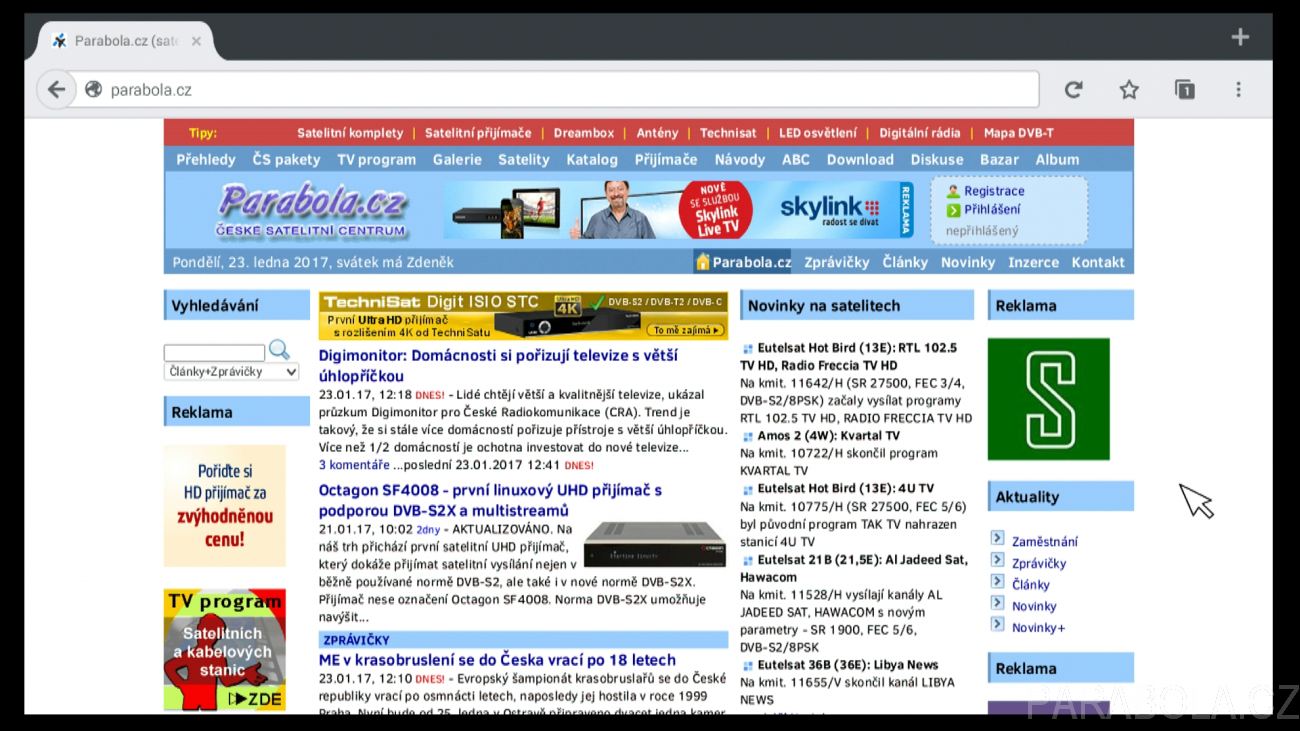Click the house icon beside Parabola.cz
The width and height of the screenshot is (1300, 731).
click(703, 262)
